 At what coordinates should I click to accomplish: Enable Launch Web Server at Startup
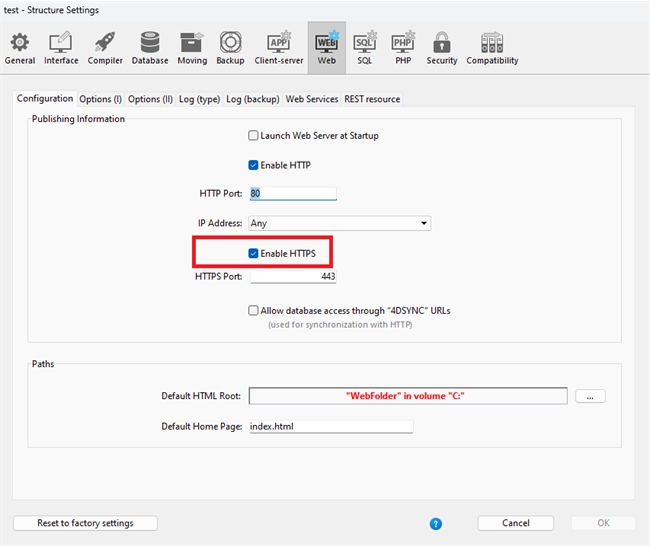tap(253, 135)
